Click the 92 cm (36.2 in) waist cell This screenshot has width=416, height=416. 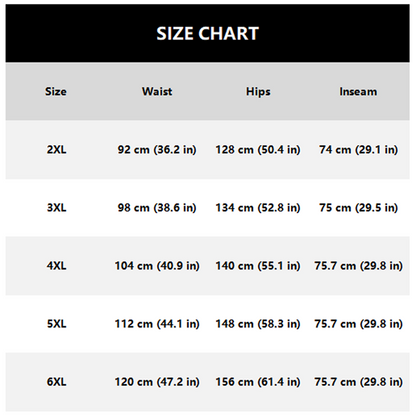(x=157, y=150)
